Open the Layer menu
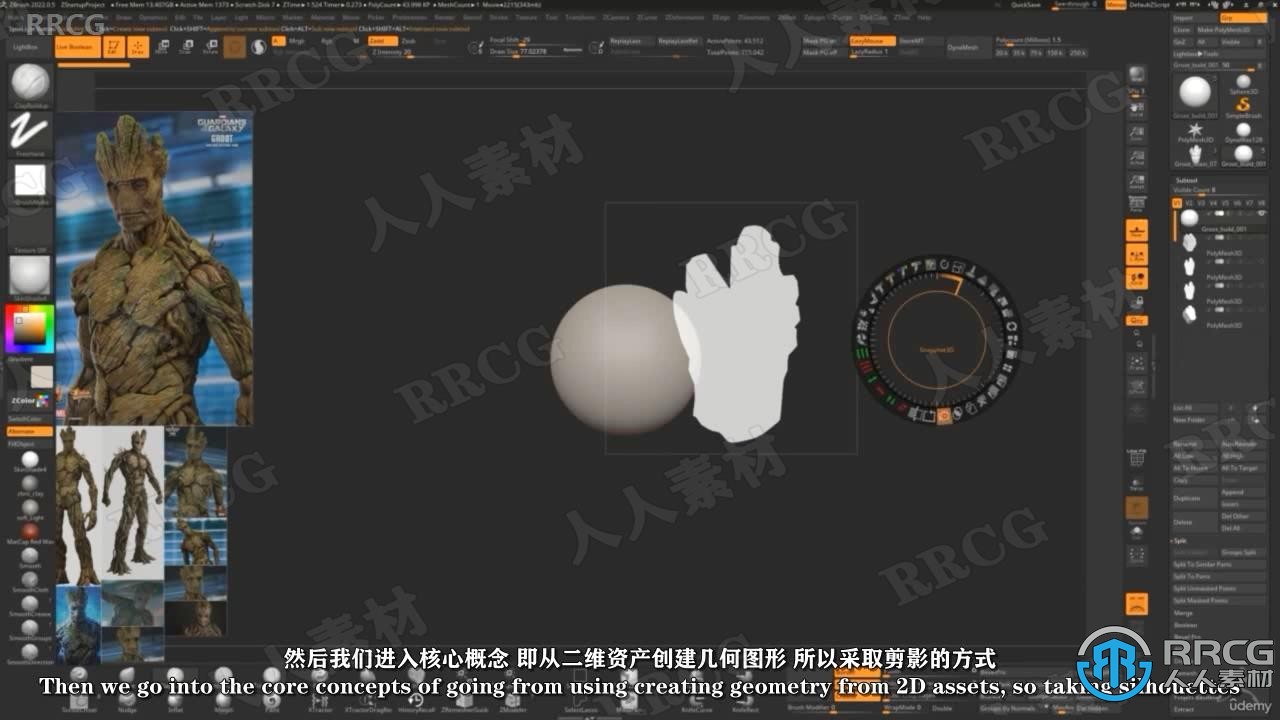 coord(217,18)
